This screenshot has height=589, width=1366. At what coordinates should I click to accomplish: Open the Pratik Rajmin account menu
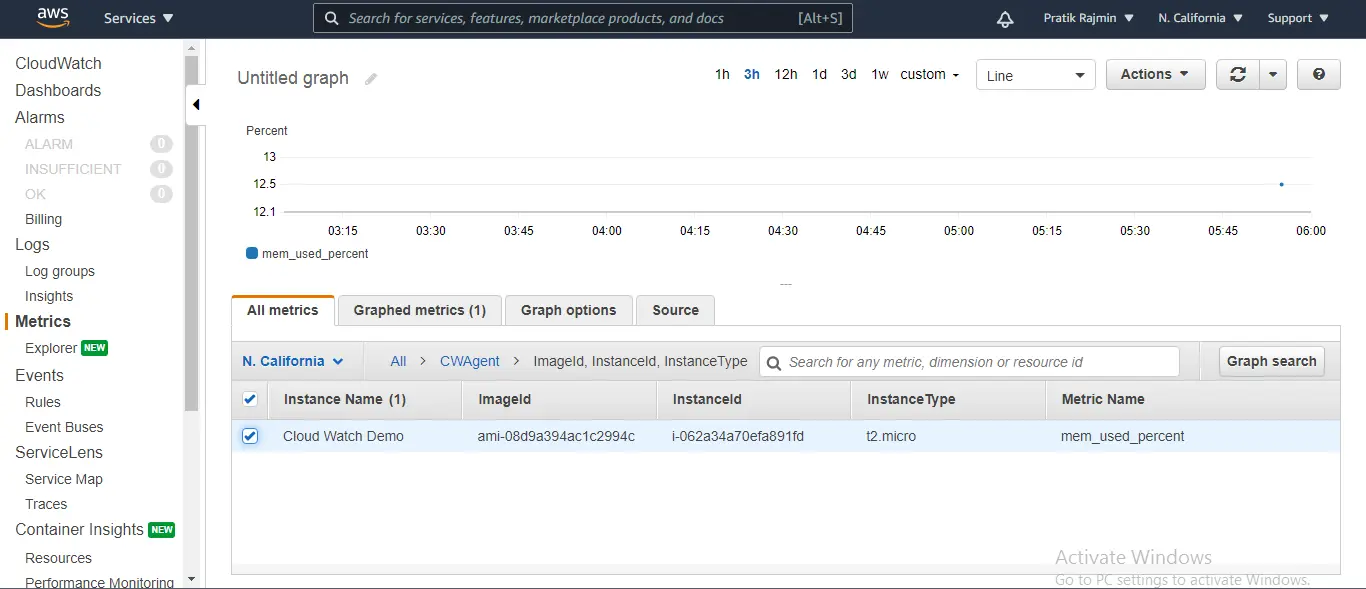[1088, 18]
